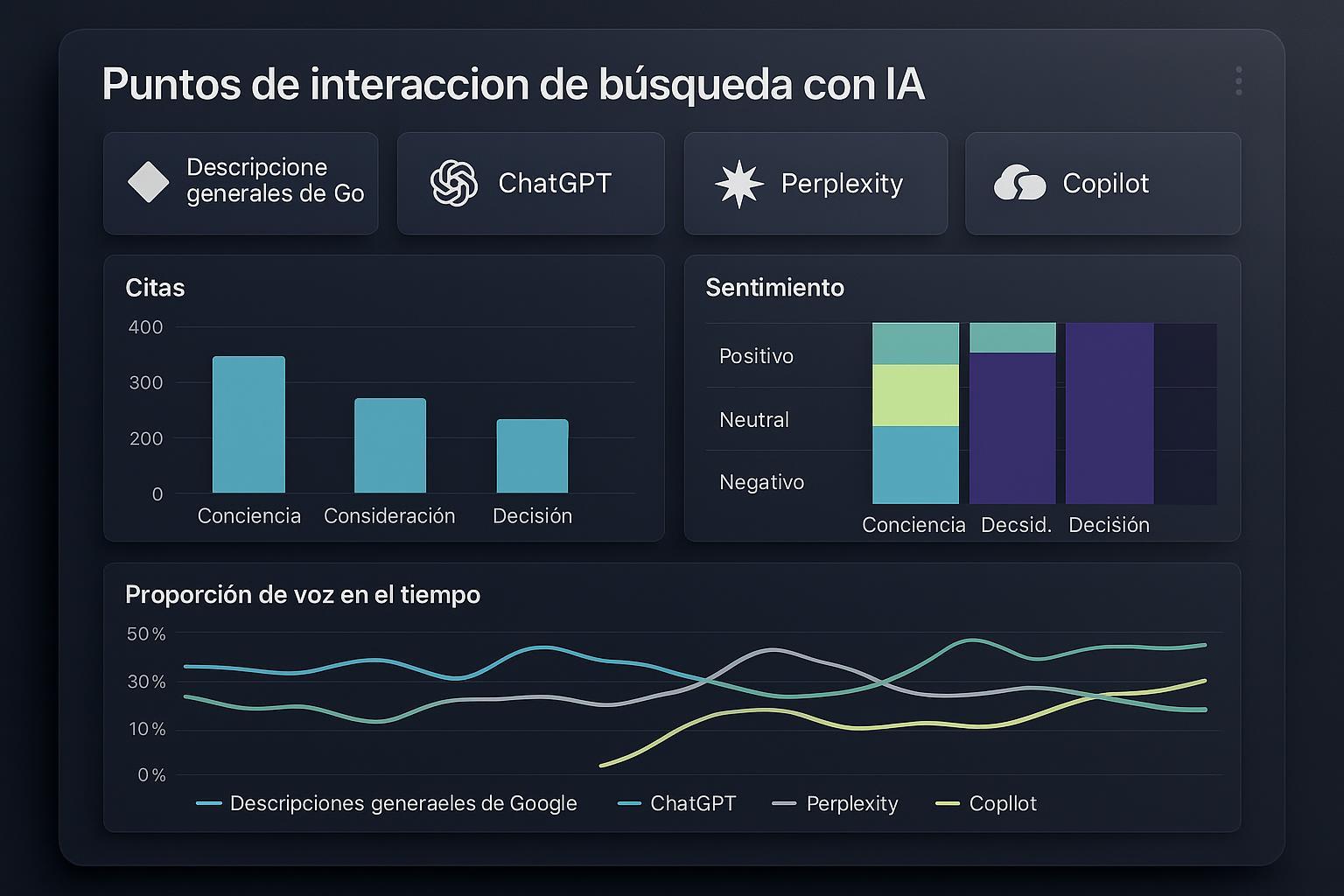This screenshot has height=896, width=1344.
Task: Click the 'Positivo' sentiment label
Action: [x=756, y=356]
